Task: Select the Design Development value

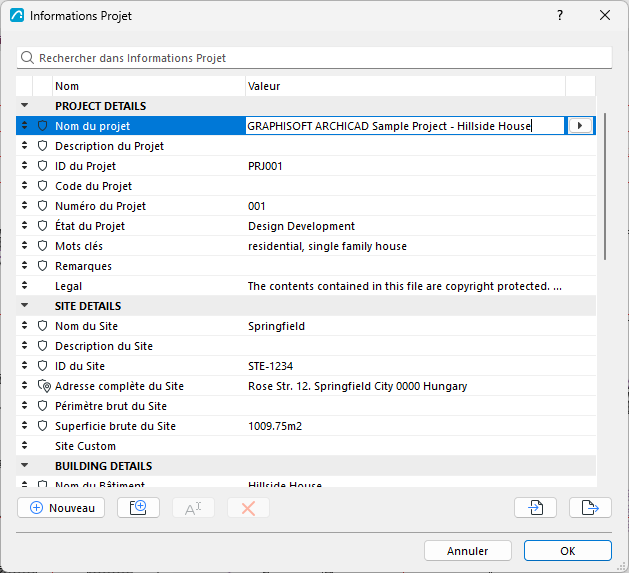Action: pos(301,226)
